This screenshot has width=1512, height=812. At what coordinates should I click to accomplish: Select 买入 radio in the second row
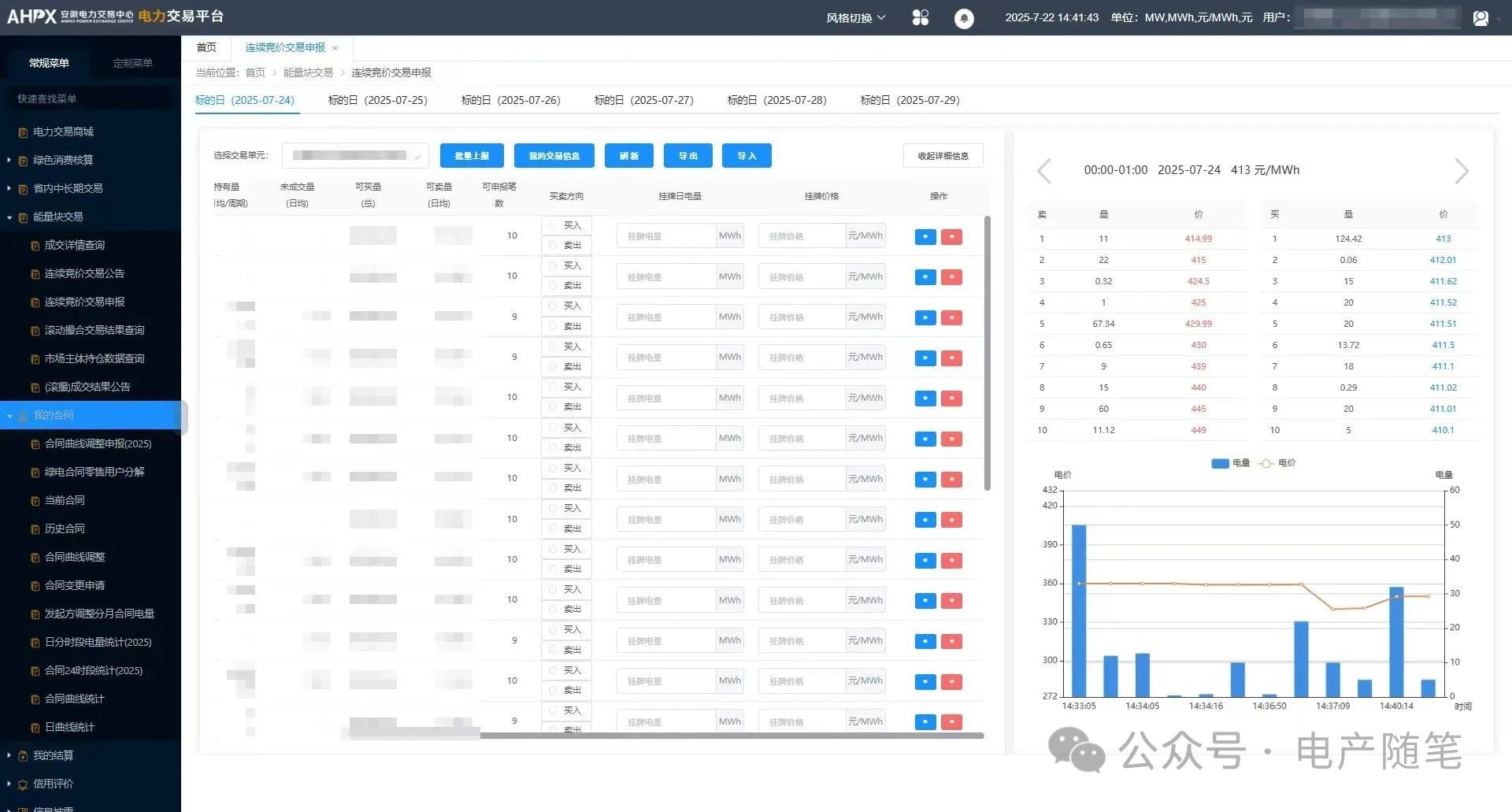(553, 265)
